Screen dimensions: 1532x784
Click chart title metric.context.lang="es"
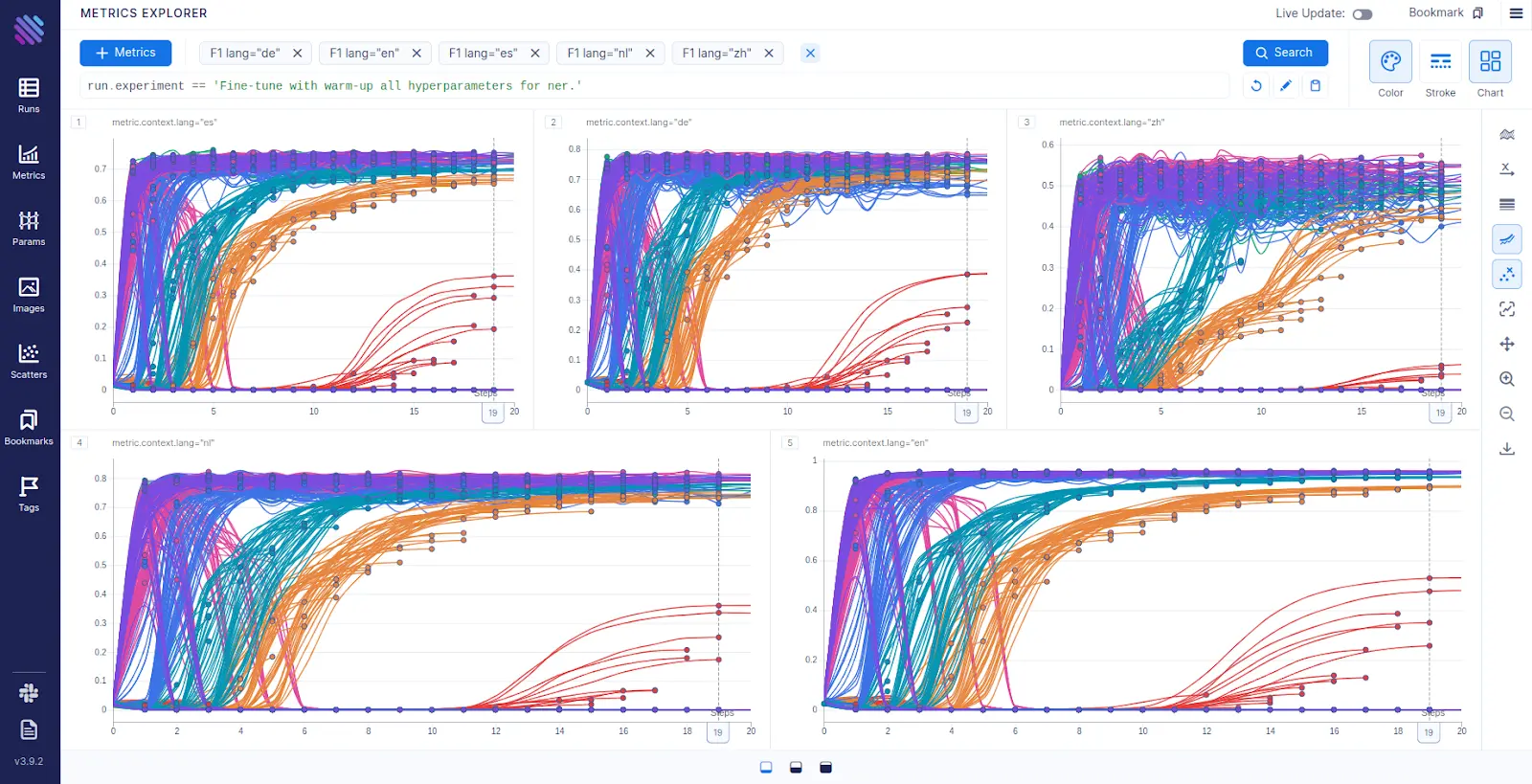coord(165,123)
